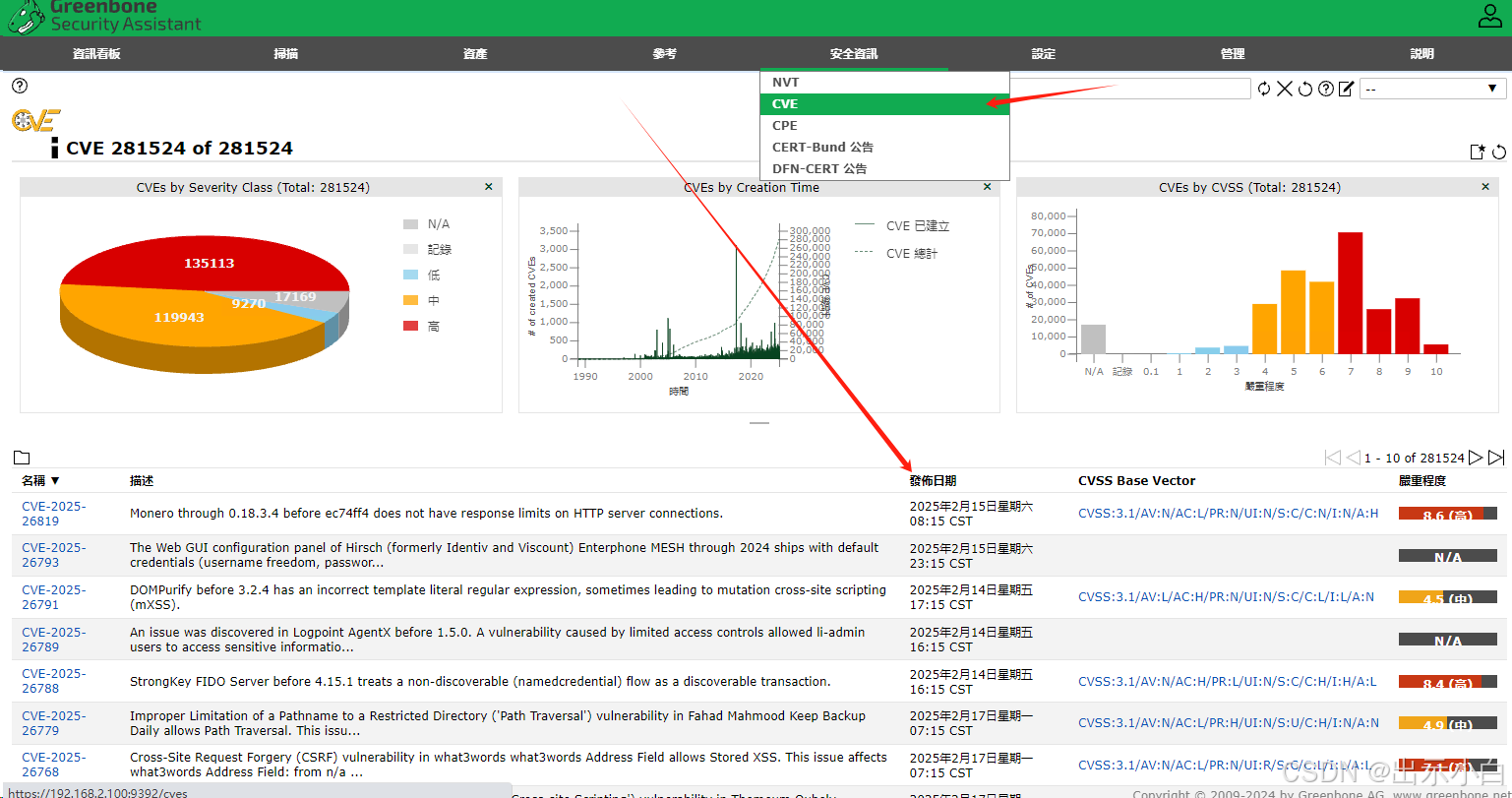Go to the next page of results
Screen dimensions: 1512x798
(x=1475, y=458)
